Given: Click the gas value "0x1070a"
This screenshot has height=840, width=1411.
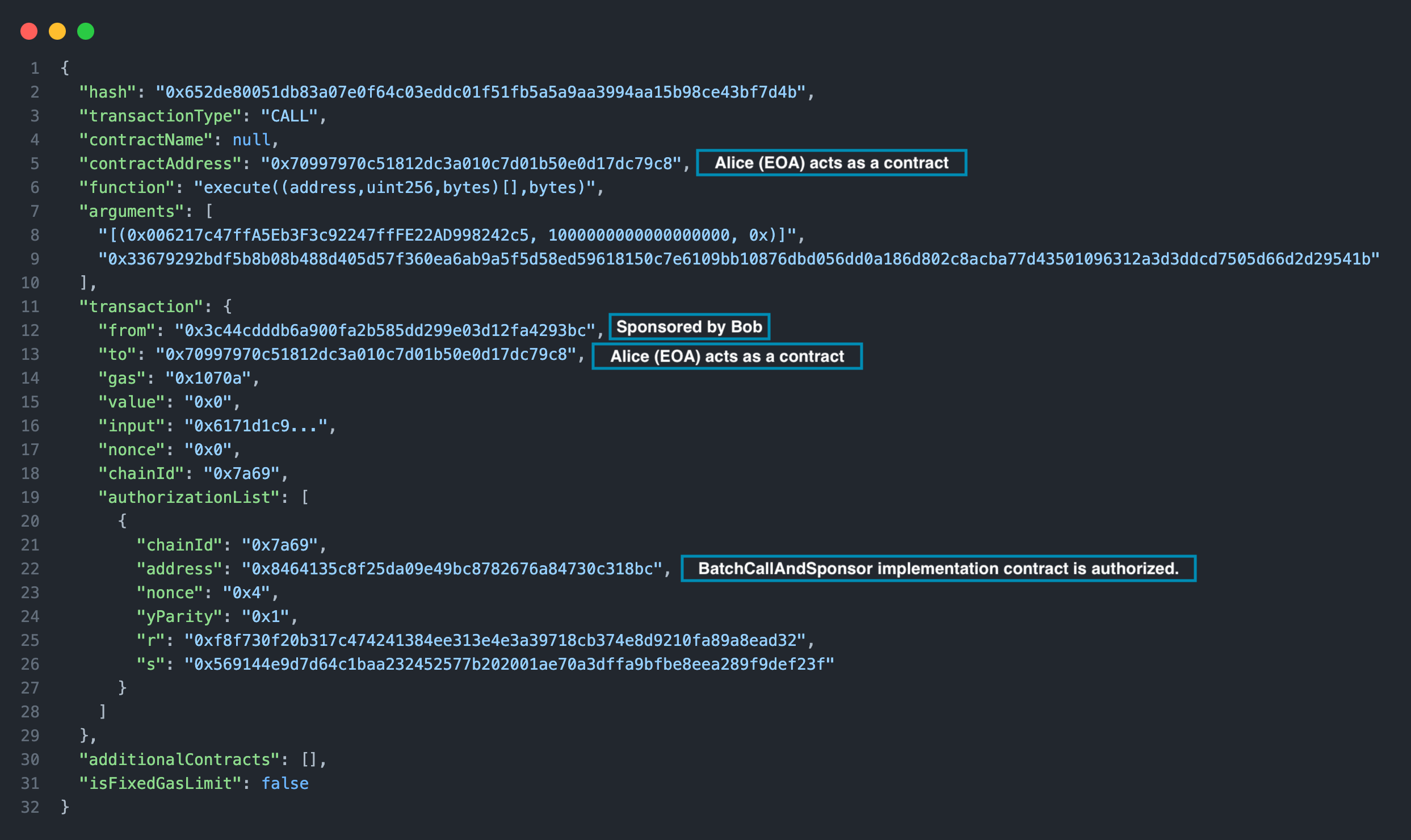Looking at the screenshot, I should click(208, 379).
